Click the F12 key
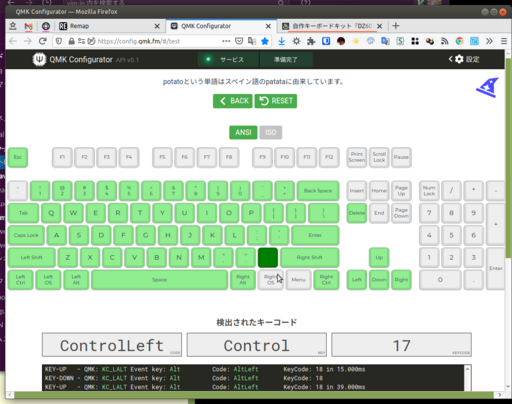 click(x=329, y=157)
